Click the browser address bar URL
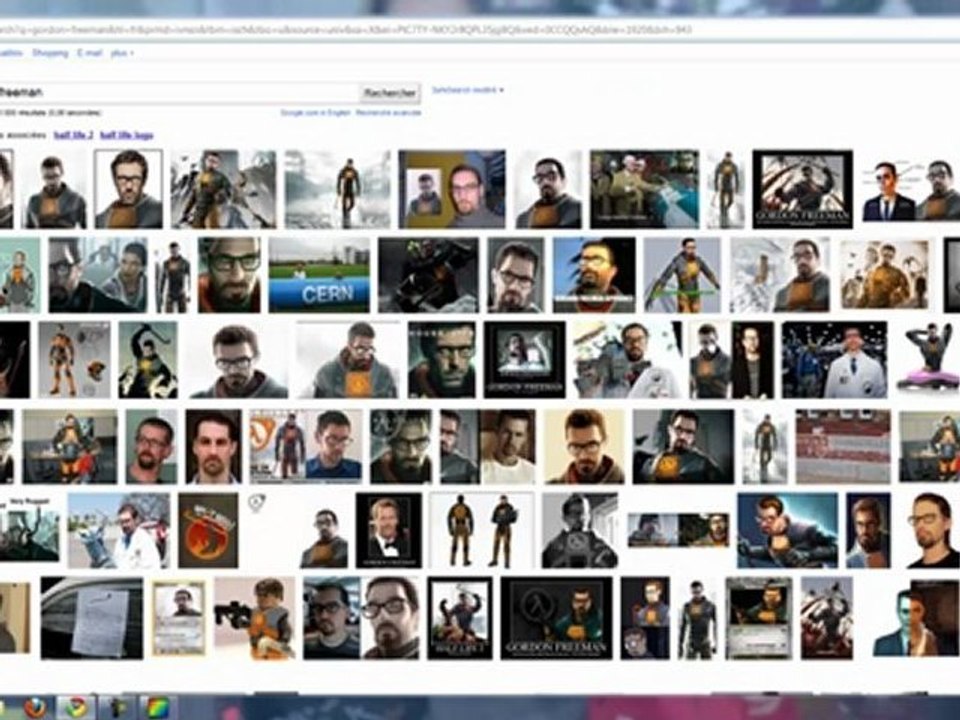 click(346, 29)
